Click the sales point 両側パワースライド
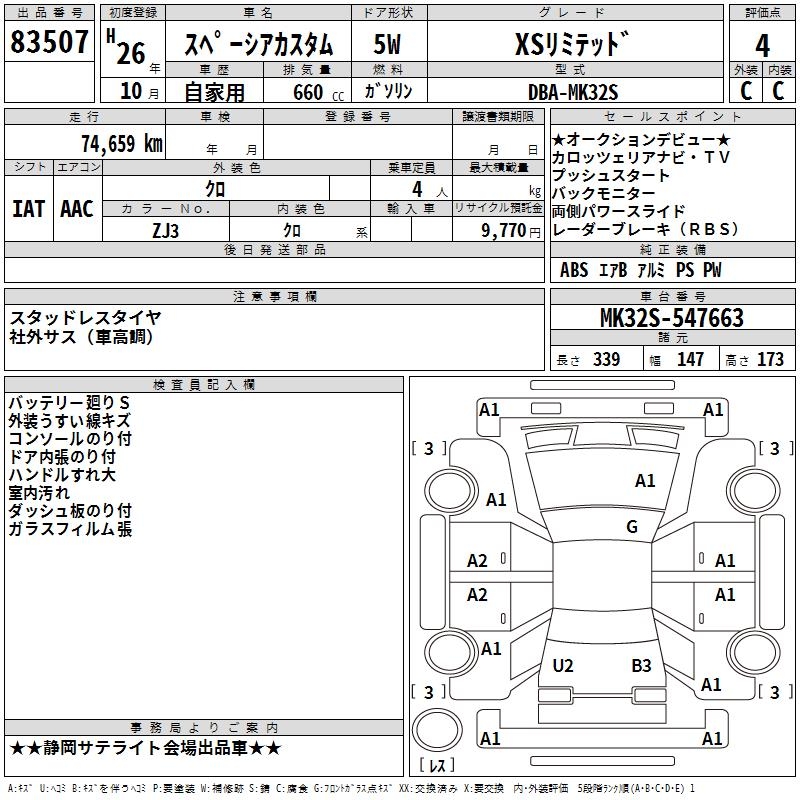This screenshot has height=800, width=800. click(618, 211)
